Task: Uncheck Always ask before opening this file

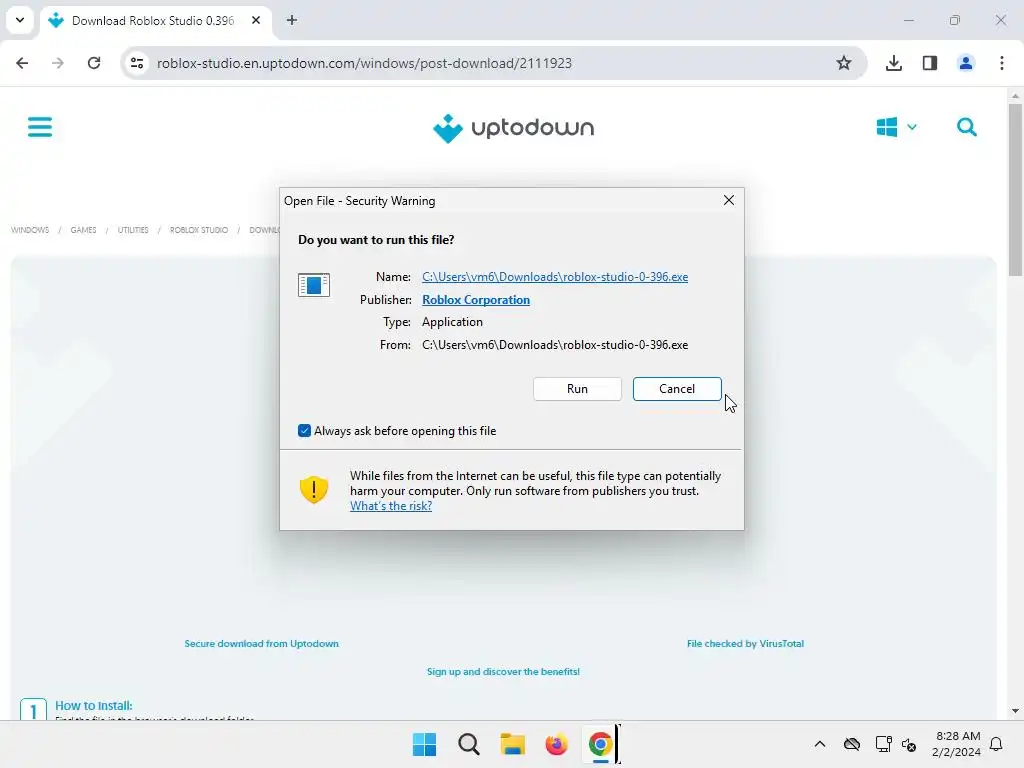Action: click(x=304, y=430)
